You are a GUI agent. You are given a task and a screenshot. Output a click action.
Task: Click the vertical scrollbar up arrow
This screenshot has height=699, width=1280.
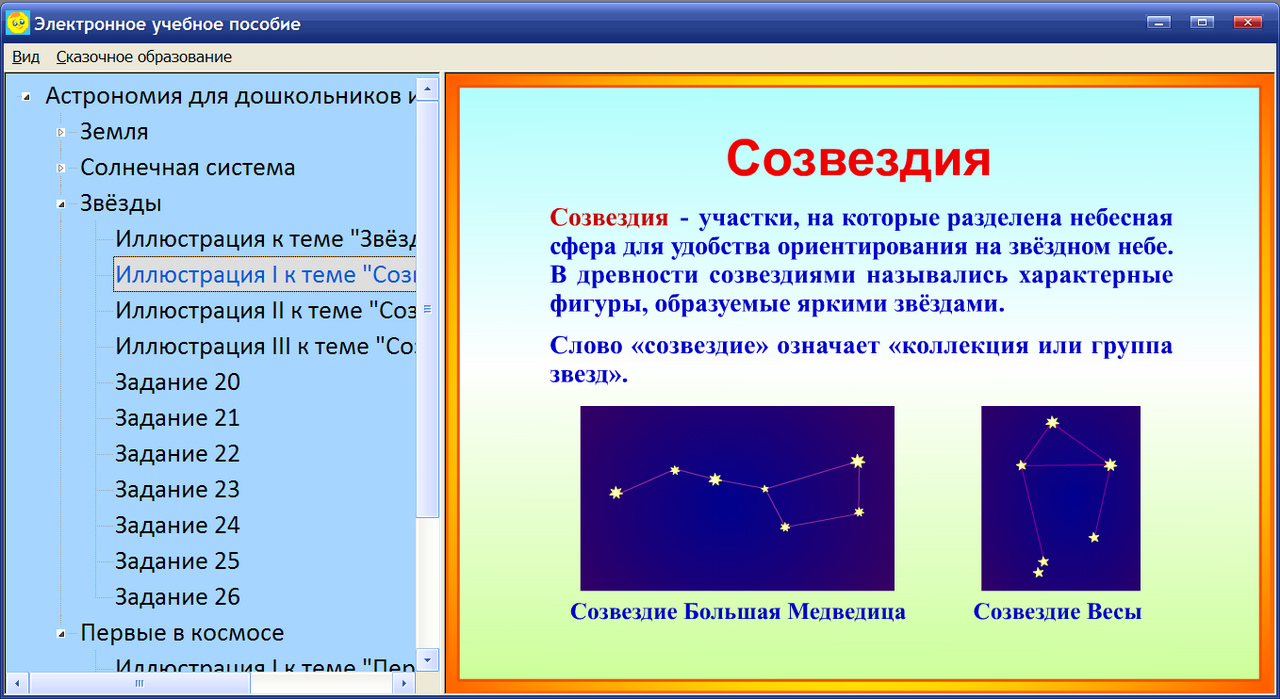[428, 88]
